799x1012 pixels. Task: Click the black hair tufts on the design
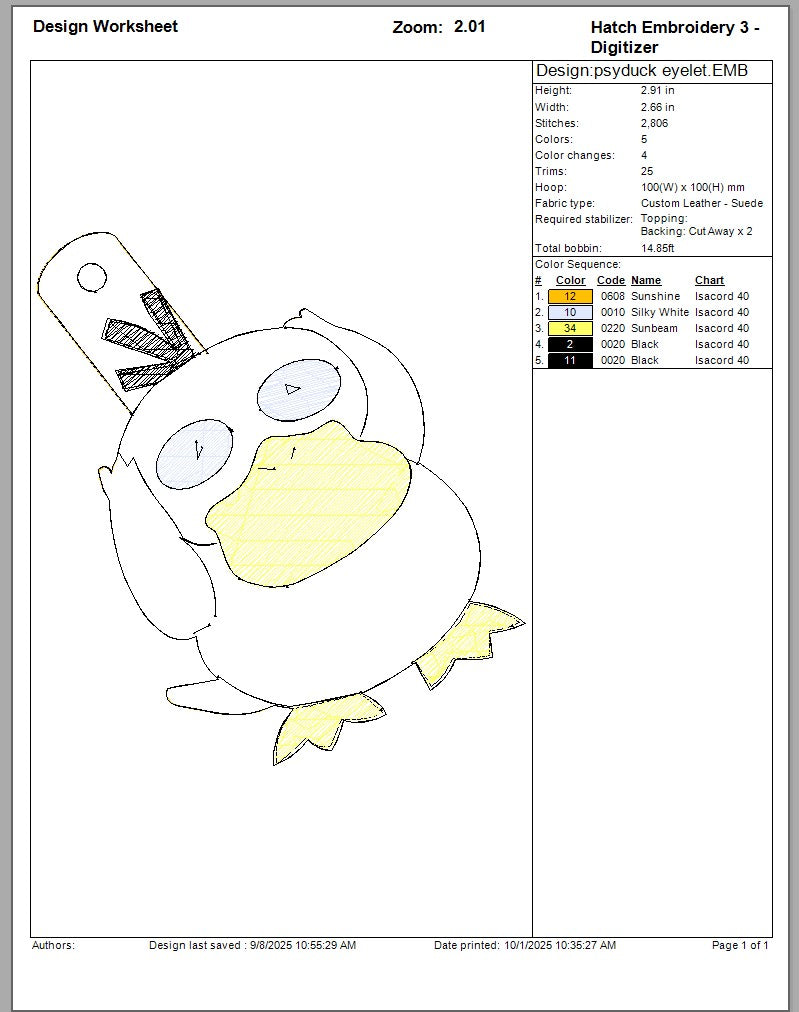150,340
